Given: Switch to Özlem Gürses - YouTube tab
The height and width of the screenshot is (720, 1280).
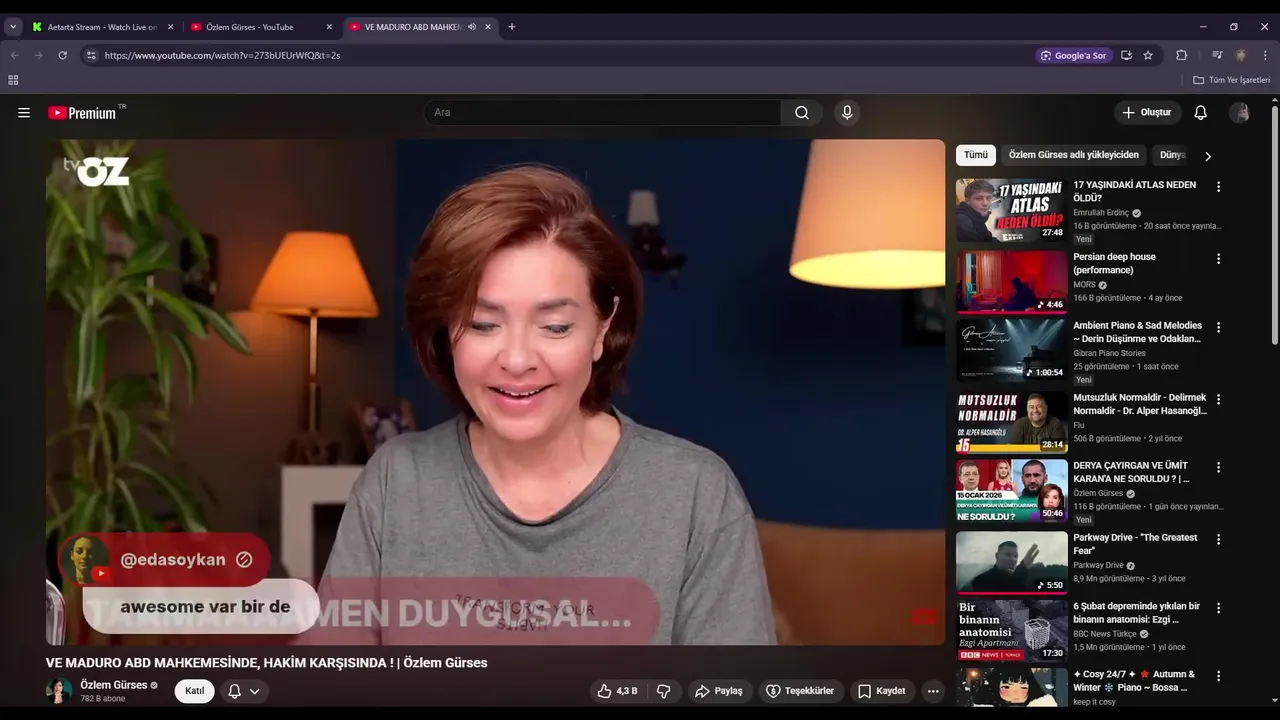Looking at the screenshot, I should [x=250, y=27].
